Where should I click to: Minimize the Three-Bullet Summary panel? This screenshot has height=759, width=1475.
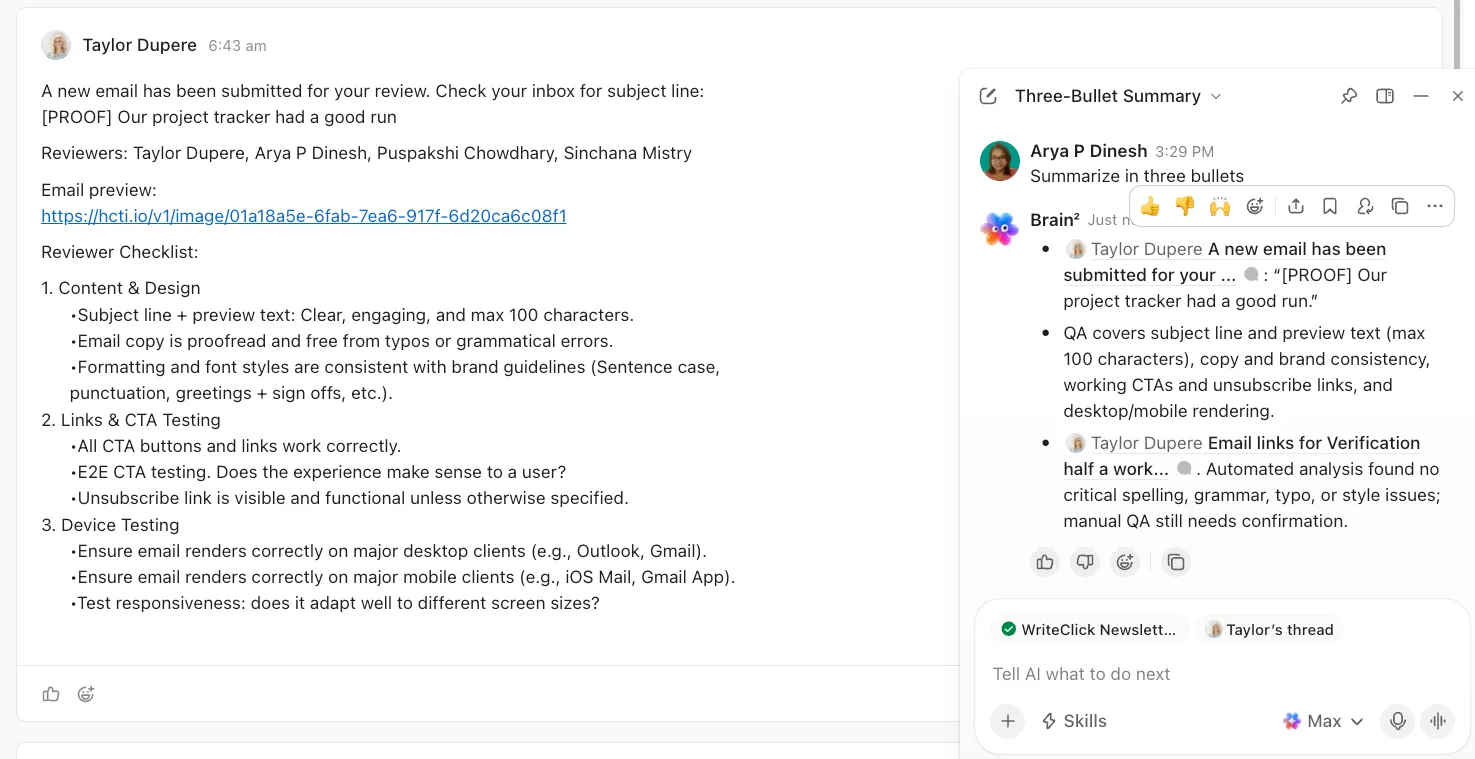(1420, 96)
